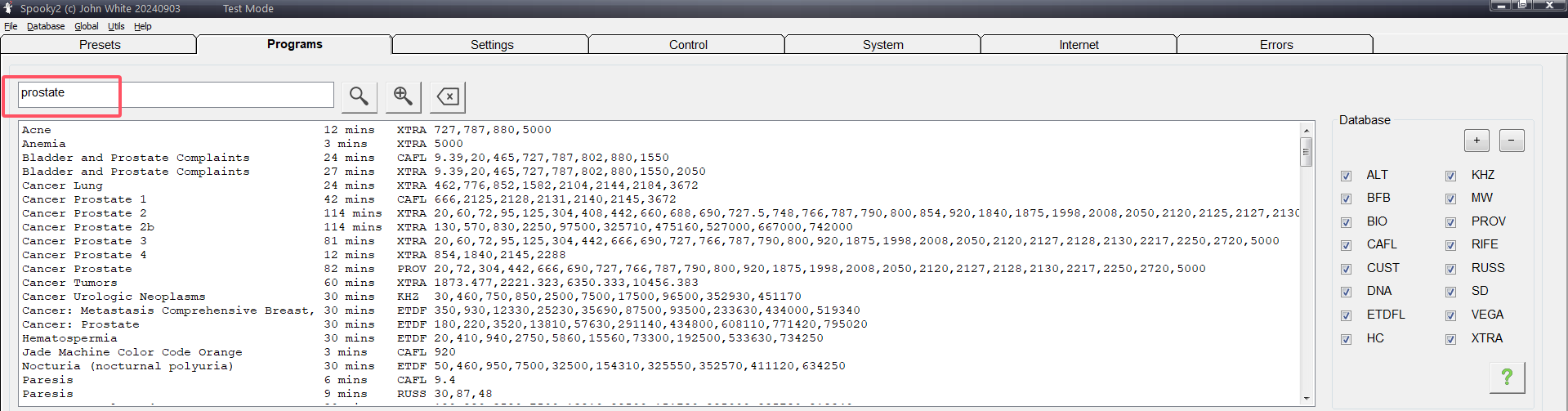1568x411 pixels.
Task: Click the zoom-plus advanced search icon
Action: click(403, 96)
